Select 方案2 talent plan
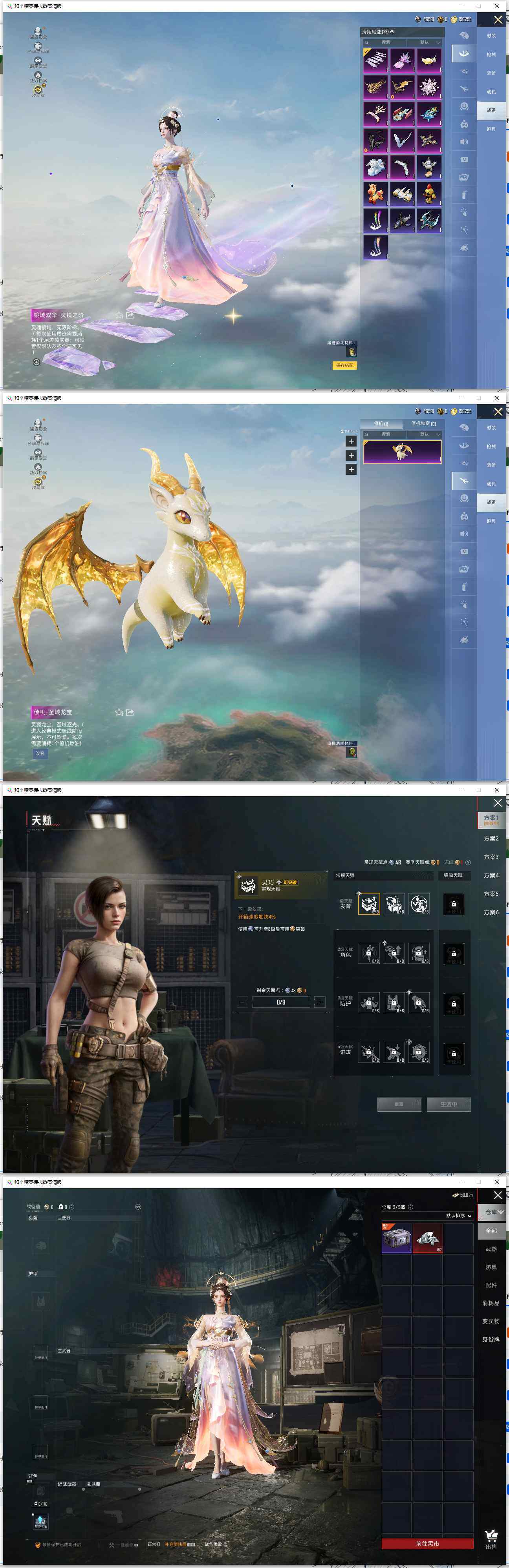 point(491,839)
